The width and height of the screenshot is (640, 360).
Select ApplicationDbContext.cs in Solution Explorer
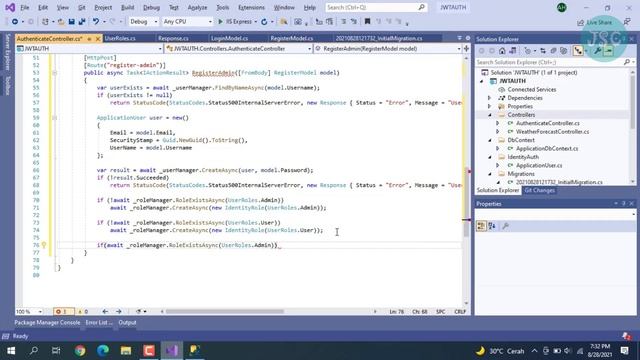click(547, 149)
